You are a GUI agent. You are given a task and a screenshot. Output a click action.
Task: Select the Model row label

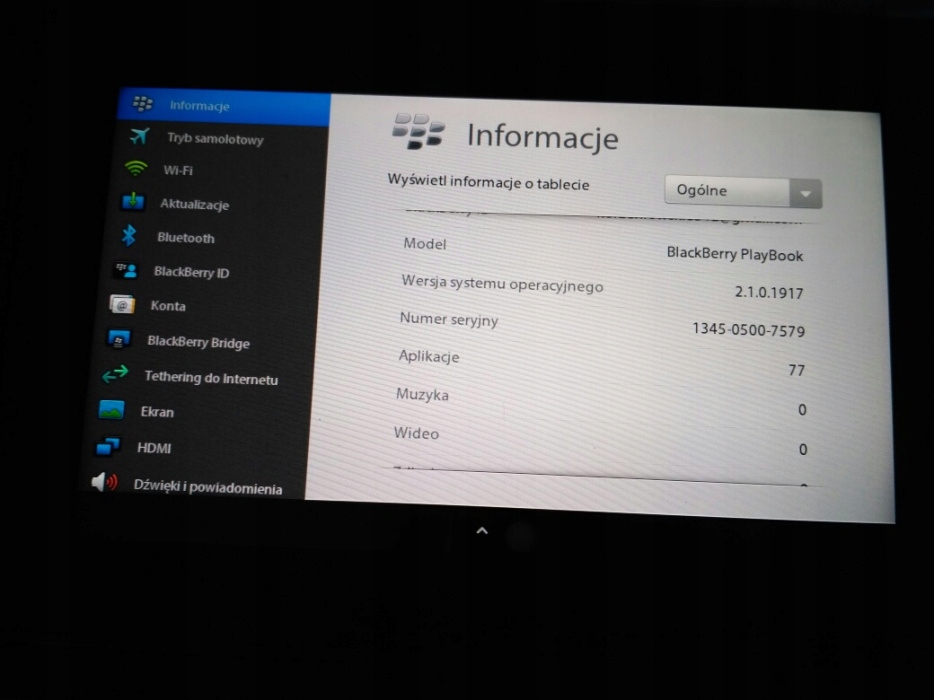pos(425,244)
